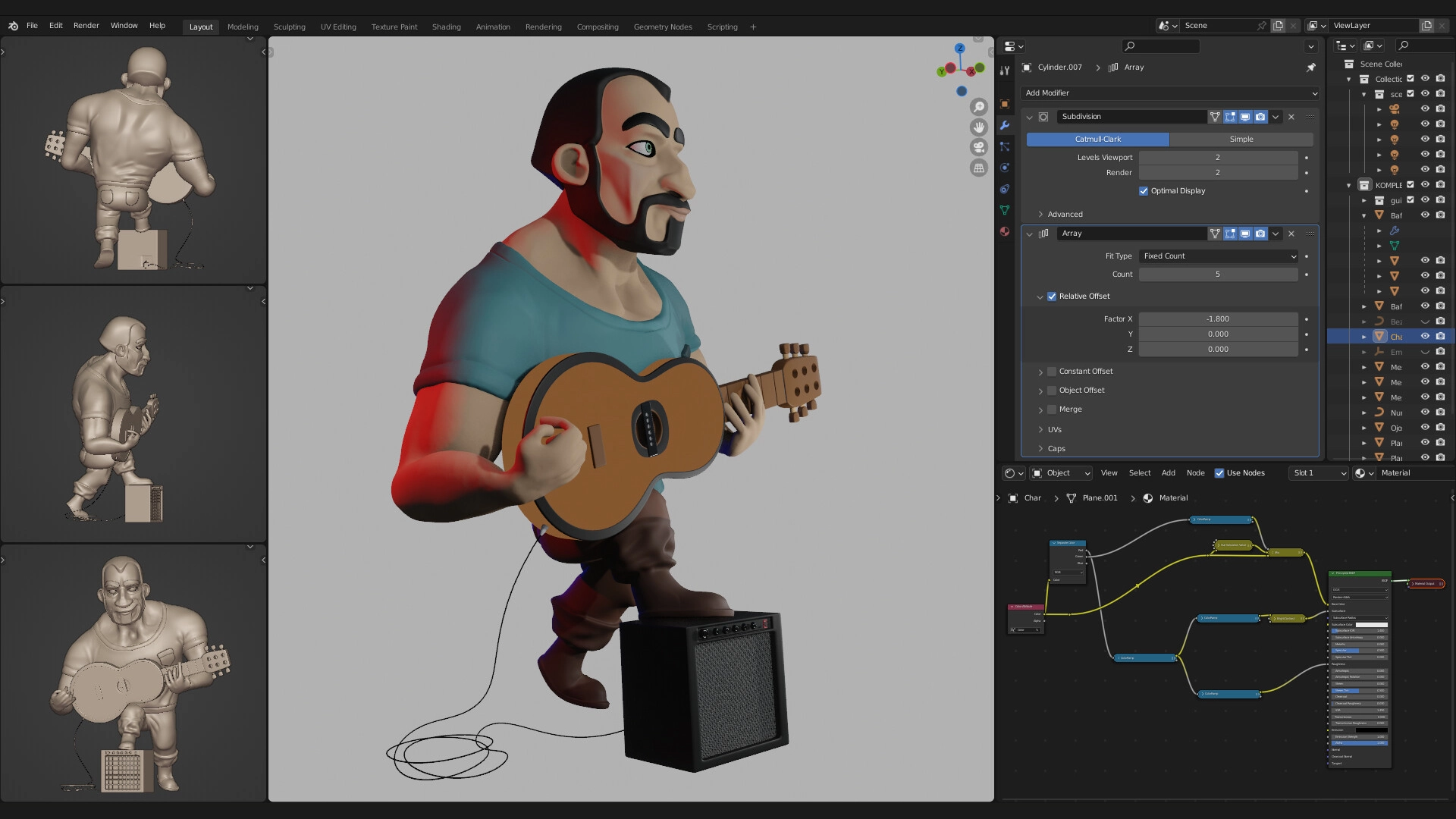Open the node editor Add menu
Screen dimensions: 1456x819
point(1169,473)
